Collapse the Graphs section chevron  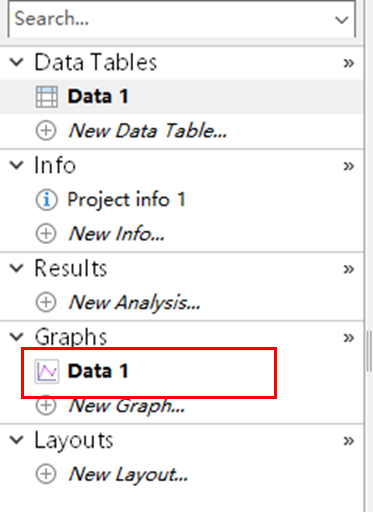[x=17, y=337]
